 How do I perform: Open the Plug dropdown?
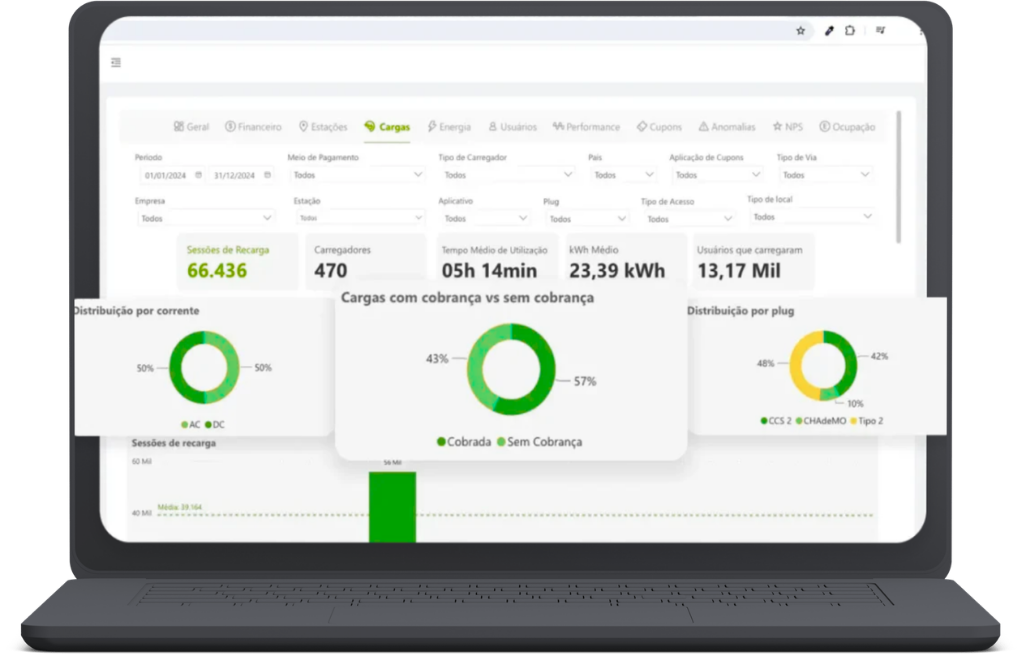tap(587, 219)
